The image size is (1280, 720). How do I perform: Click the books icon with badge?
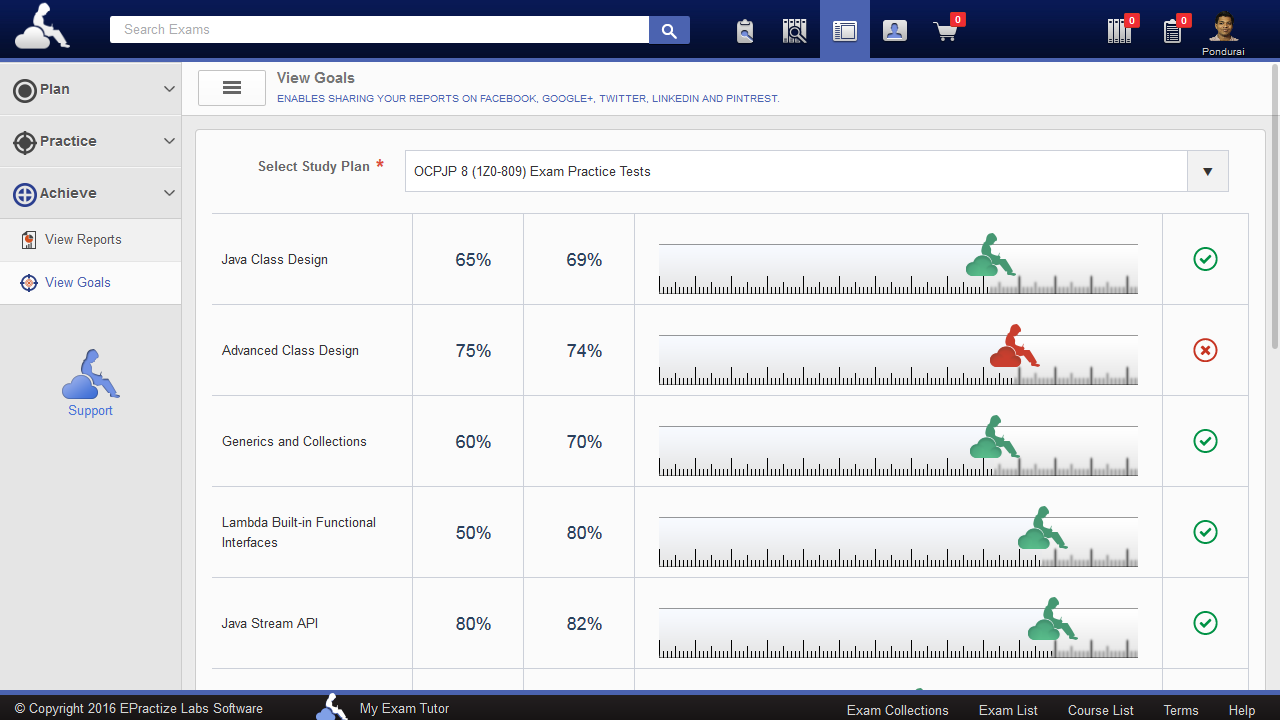pyautogui.click(x=1120, y=31)
